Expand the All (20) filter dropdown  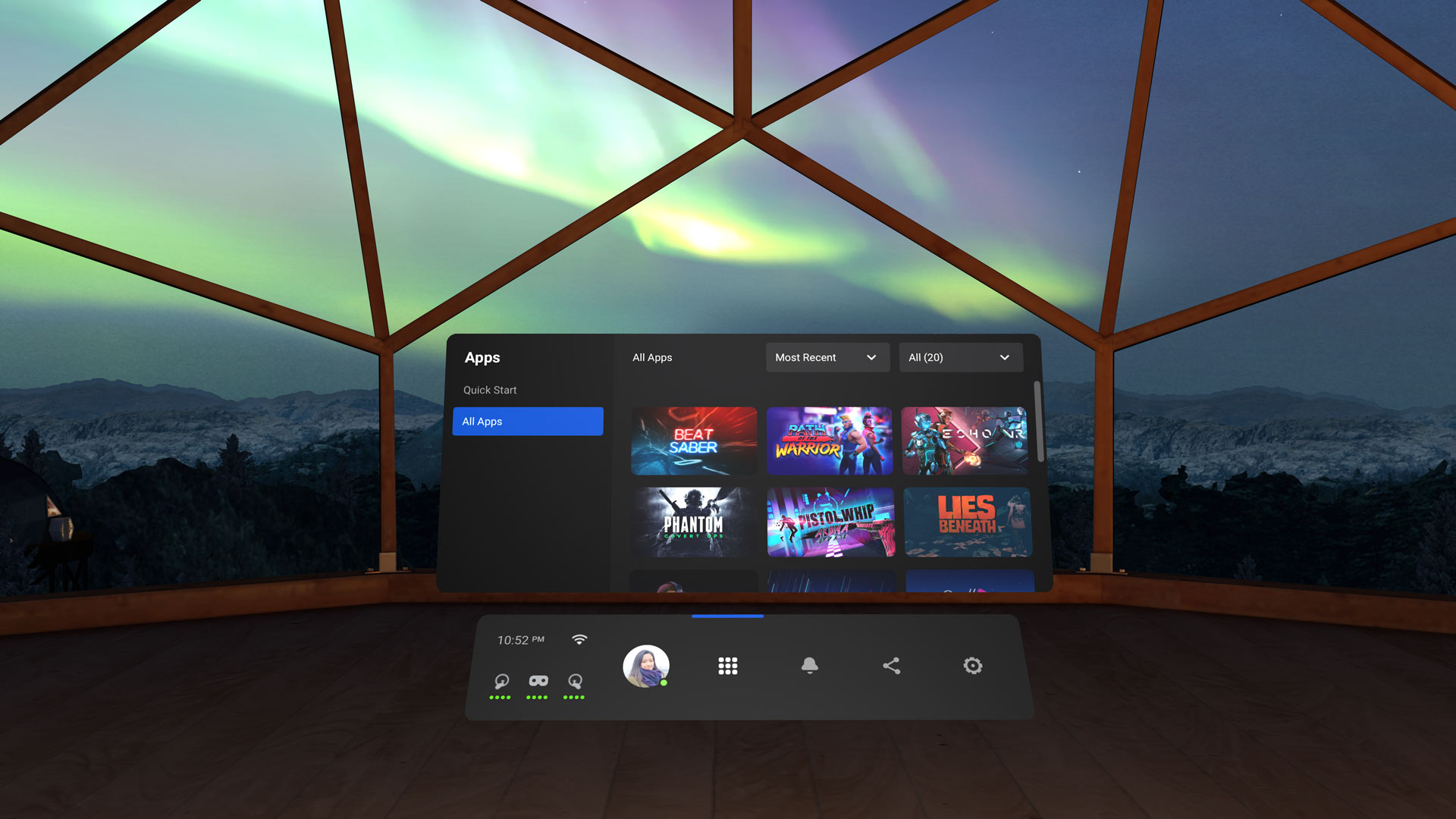point(957,358)
